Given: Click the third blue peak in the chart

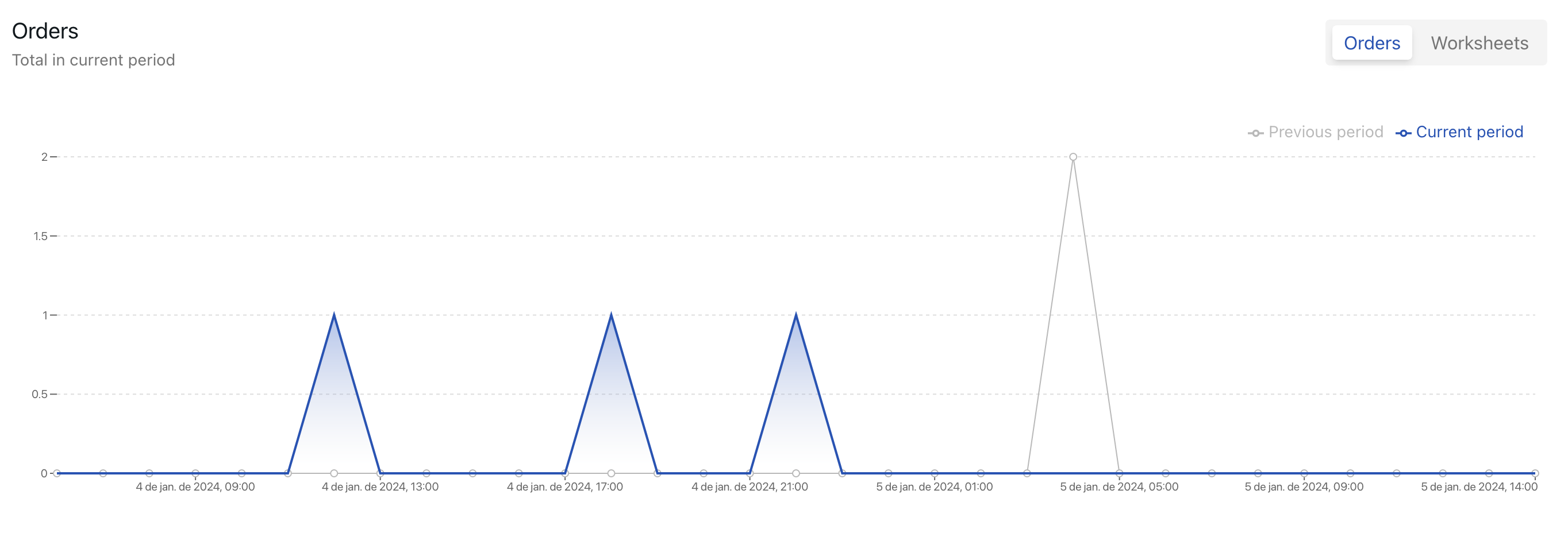Looking at the screenshot, I should pyautogui.click(x=795, y=315).
